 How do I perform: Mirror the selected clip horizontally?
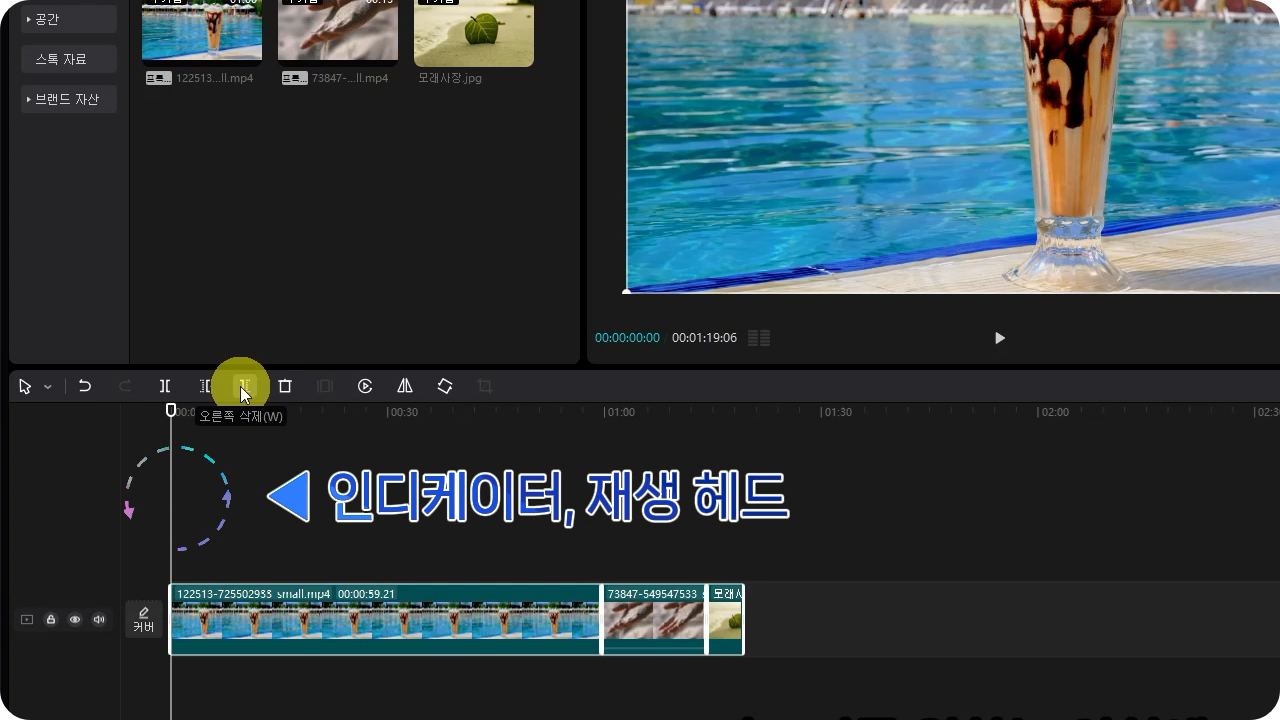pos(405,386)
